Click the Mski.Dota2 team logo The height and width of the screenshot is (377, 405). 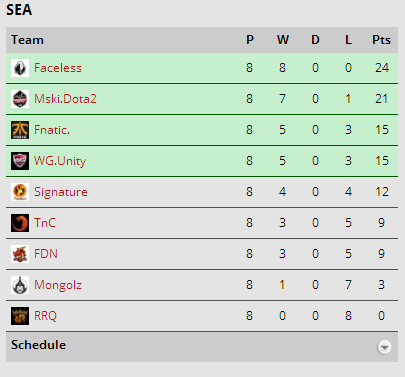click(20, 99)
